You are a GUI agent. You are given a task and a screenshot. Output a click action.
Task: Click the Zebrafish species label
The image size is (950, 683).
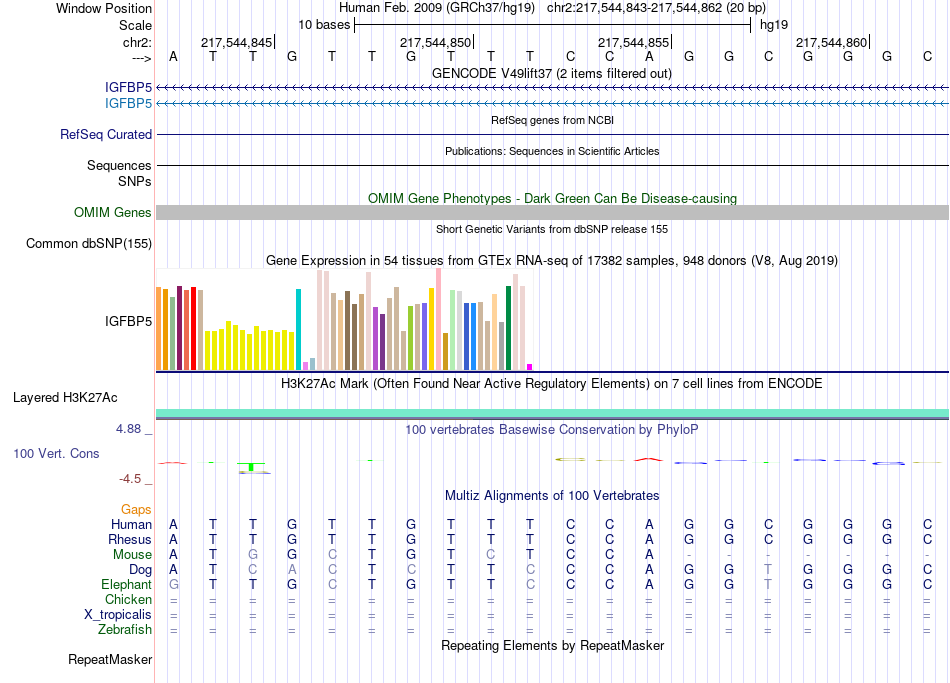tap(125, 630)
